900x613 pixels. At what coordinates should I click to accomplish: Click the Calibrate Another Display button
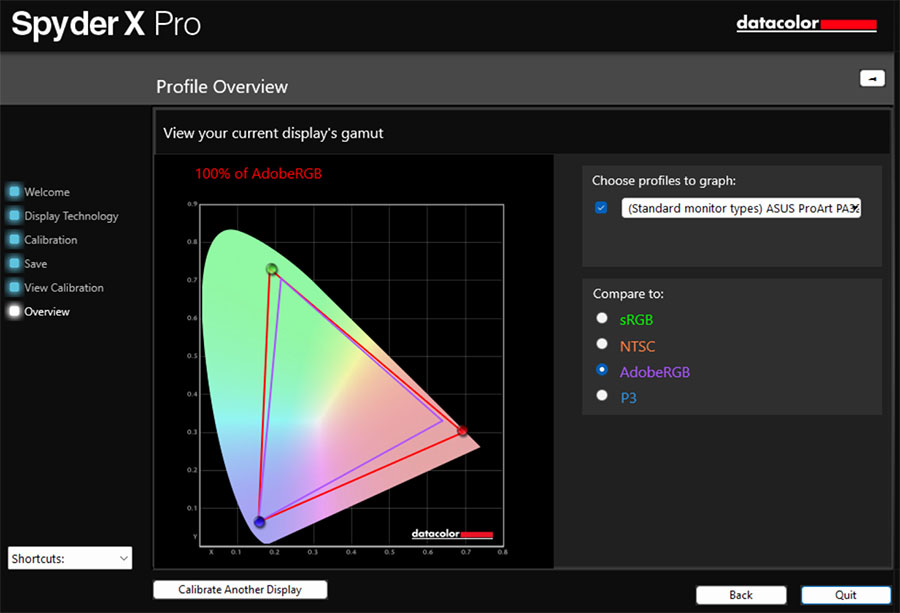240,589
